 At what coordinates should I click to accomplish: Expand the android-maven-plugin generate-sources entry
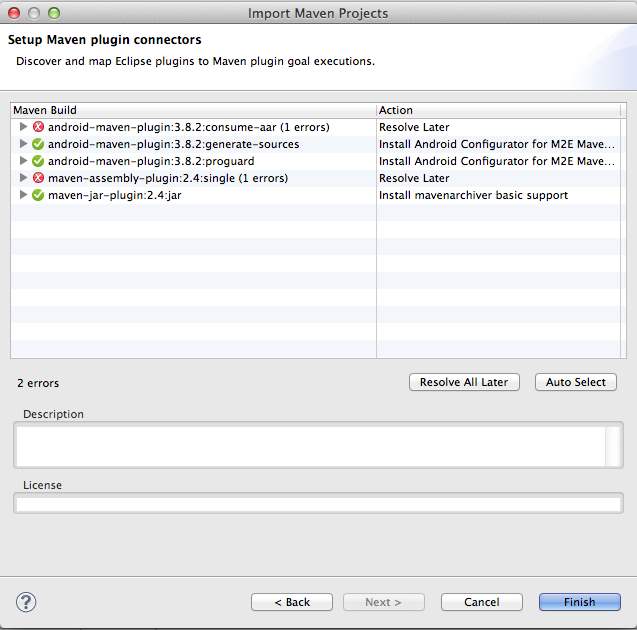[24, 144]
